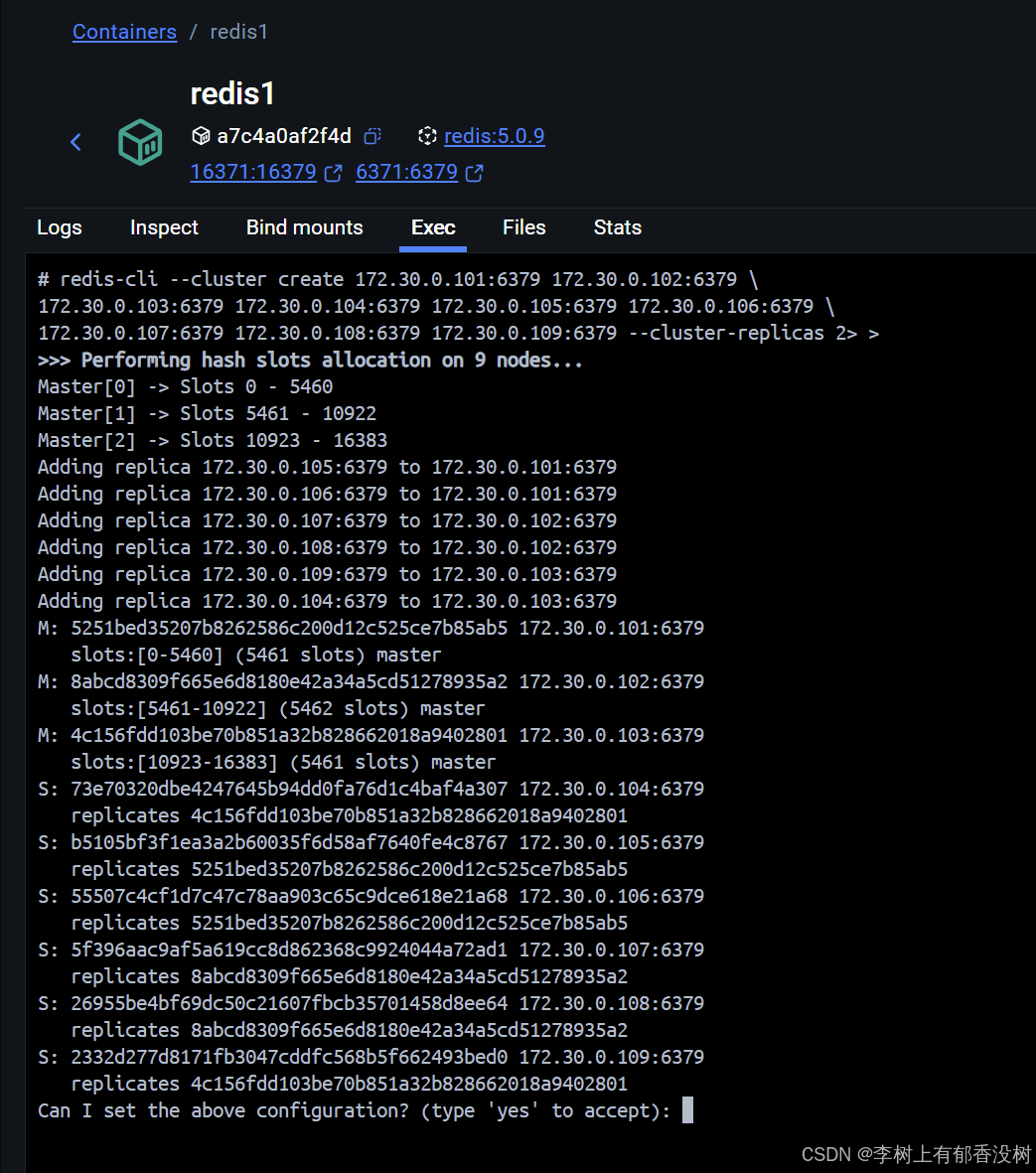Click the small cube icon beside the container ID
This screenshot has width=1036, height=1173.
[201, 136]
